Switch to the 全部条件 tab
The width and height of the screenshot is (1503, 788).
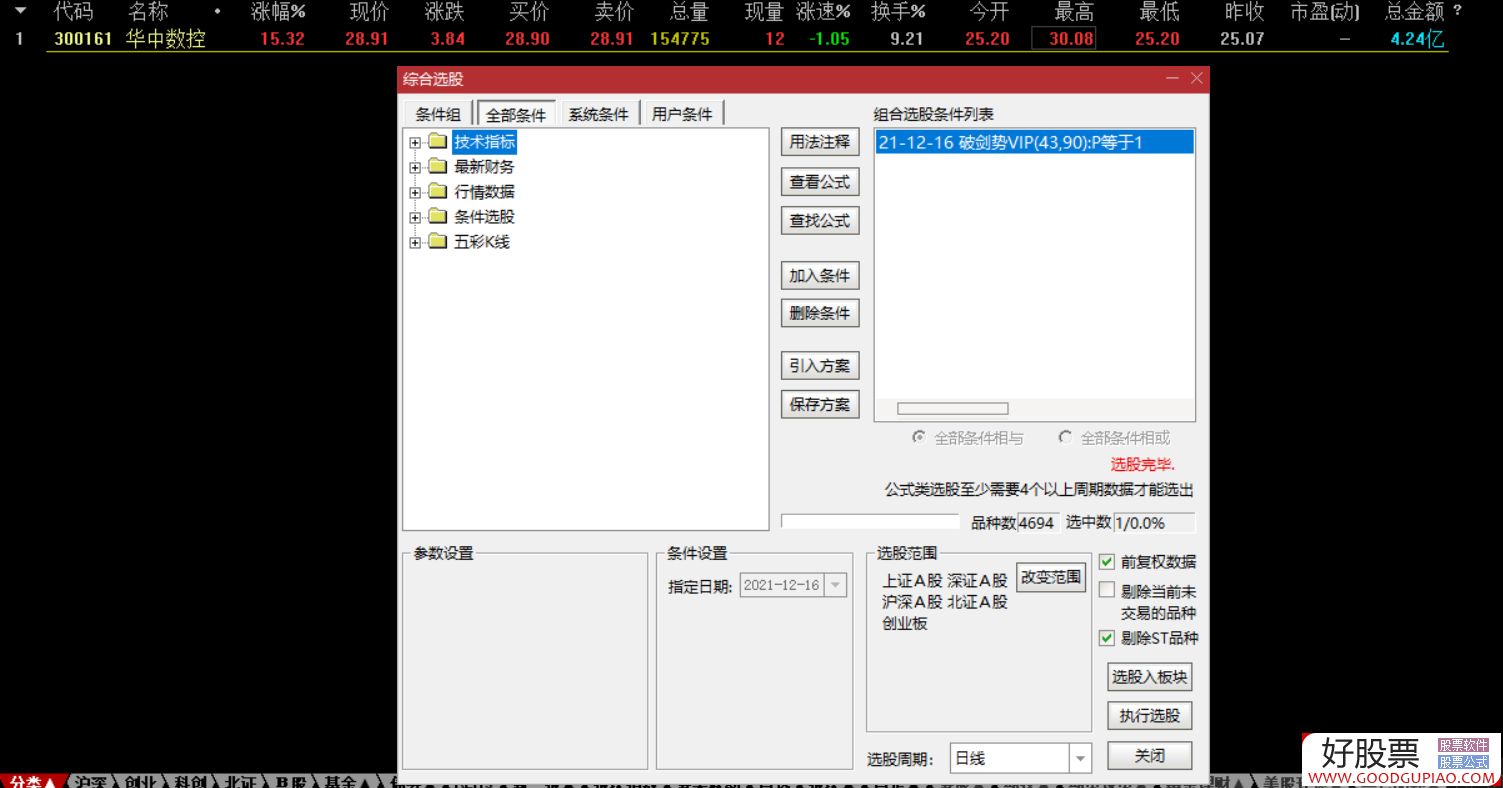pyautogui.click(x=516, y=114)
